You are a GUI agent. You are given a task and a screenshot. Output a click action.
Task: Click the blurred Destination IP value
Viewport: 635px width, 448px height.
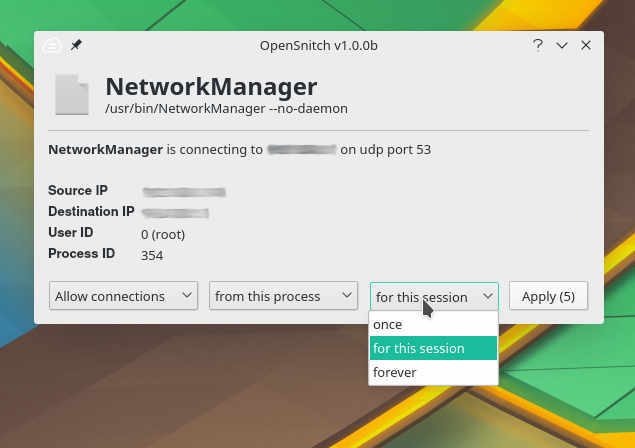tap(175, 213)
